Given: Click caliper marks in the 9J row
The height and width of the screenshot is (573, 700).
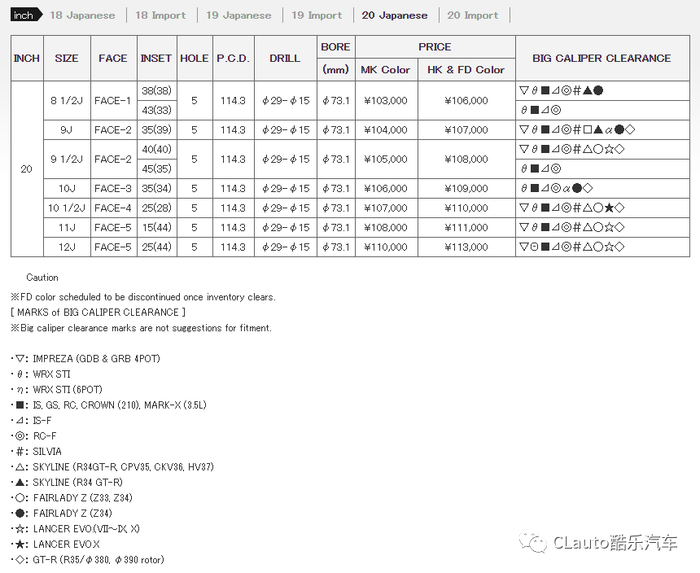Looking at the screenshot, I should click(x=577, y=130).
